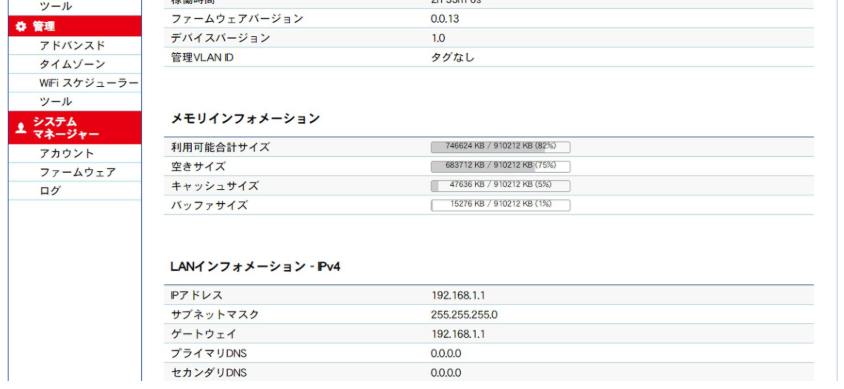This screenshot has width=844, height=389.
Task: Click the デバイスバージョン label
Action: (220, 38)
